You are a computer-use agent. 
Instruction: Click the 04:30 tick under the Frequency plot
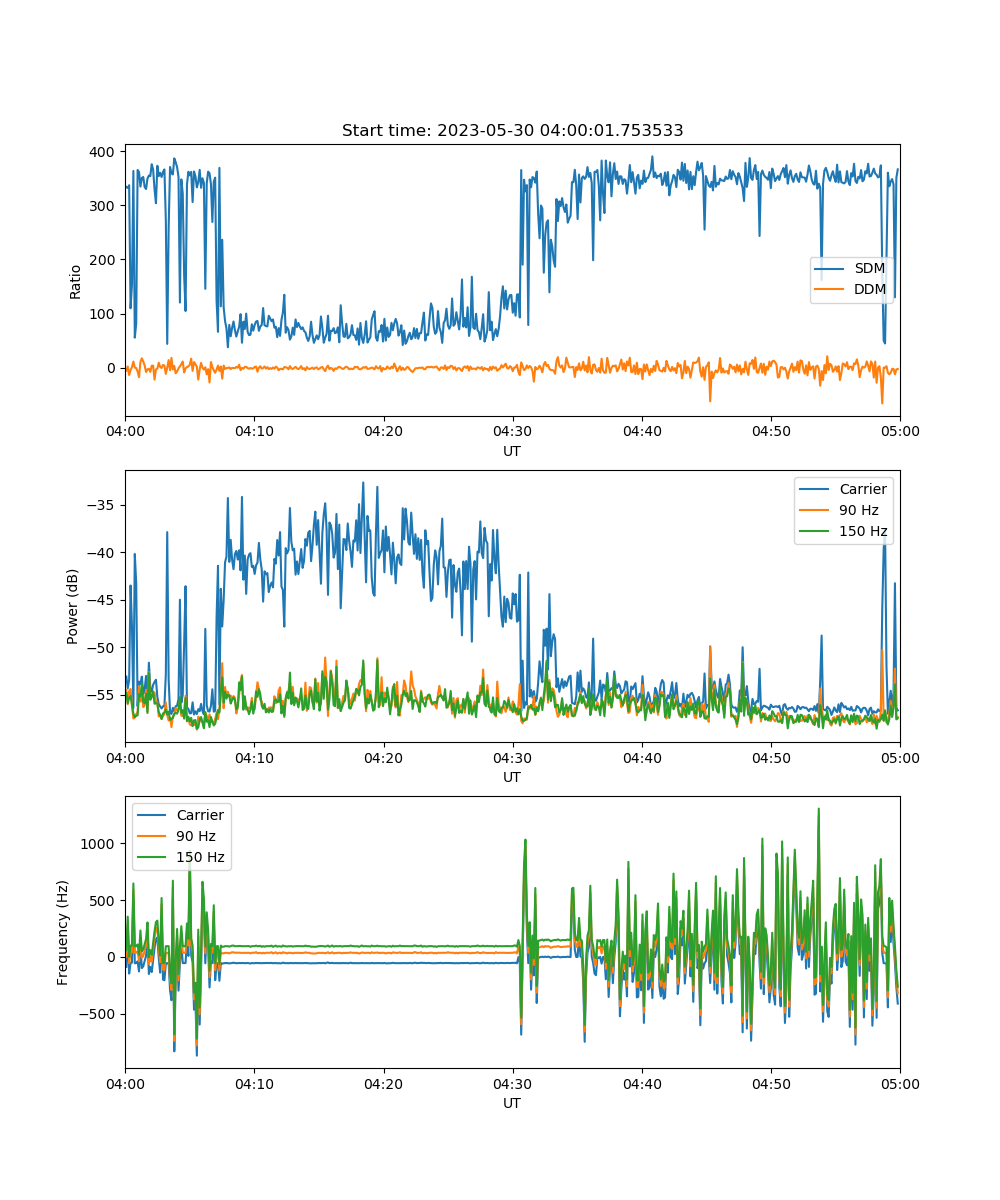pos(513,1083)
